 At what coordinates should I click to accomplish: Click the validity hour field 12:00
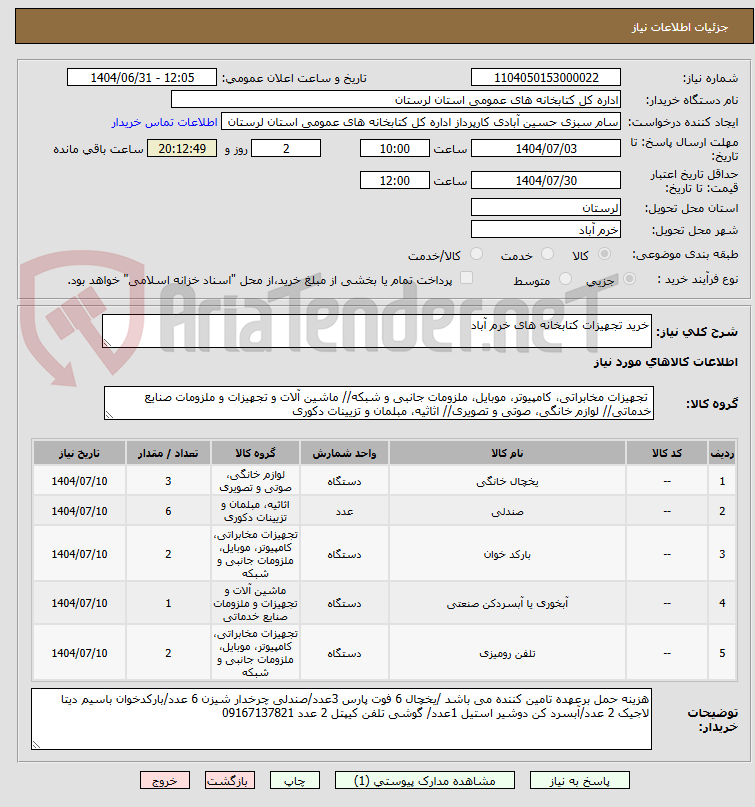point(395,181)
